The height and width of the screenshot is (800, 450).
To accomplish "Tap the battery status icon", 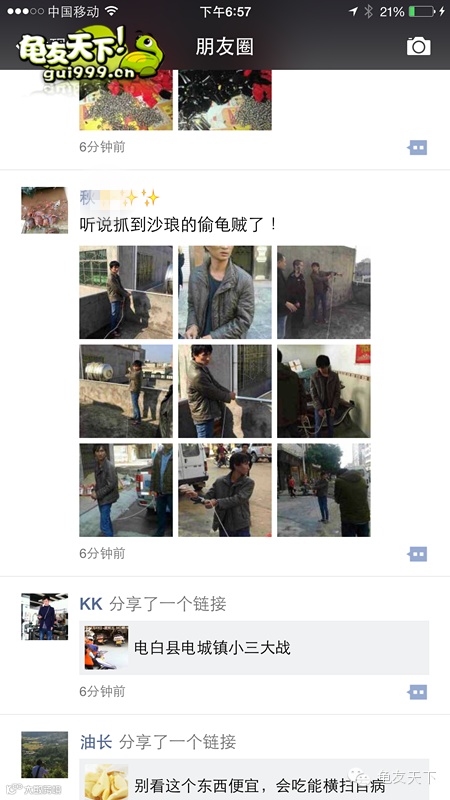I will pos(422,11).
